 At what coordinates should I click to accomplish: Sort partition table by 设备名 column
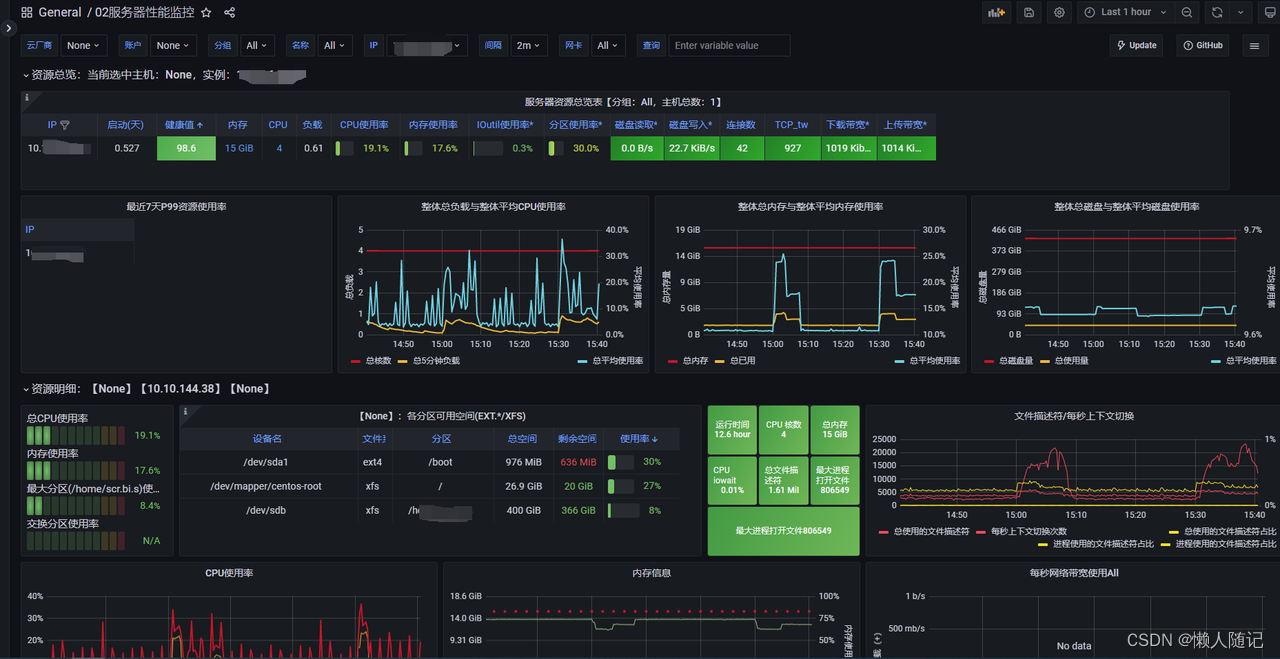point(267,439)
